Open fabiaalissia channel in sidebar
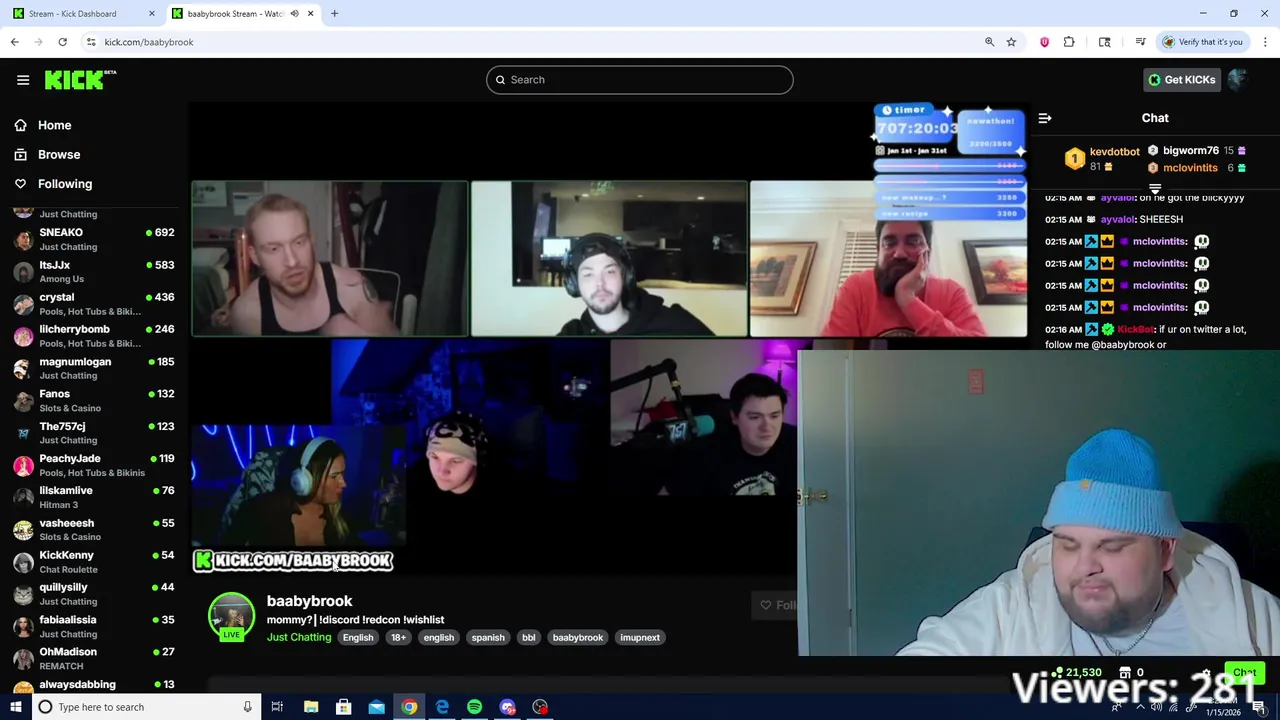The height and width of the screenshot is (720, 1280). 94,626
